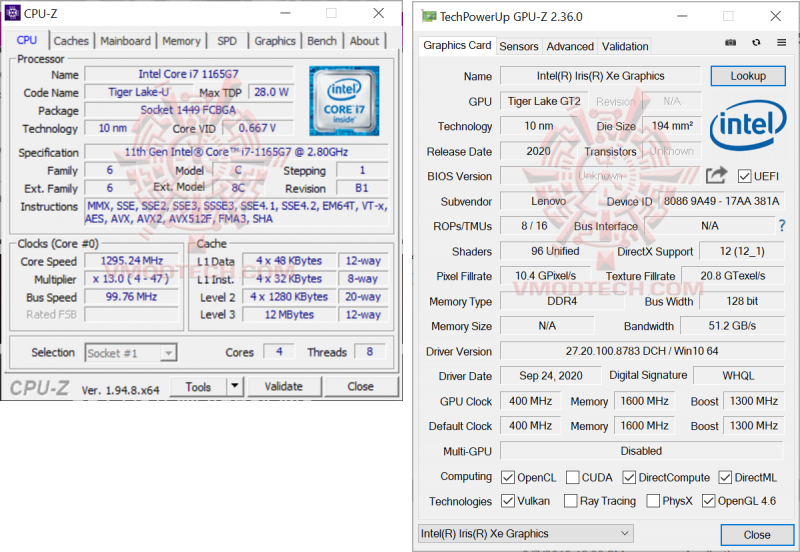
Task: Switch to the Memory tab in CPU-Z
Action: [x=181, y=41]
